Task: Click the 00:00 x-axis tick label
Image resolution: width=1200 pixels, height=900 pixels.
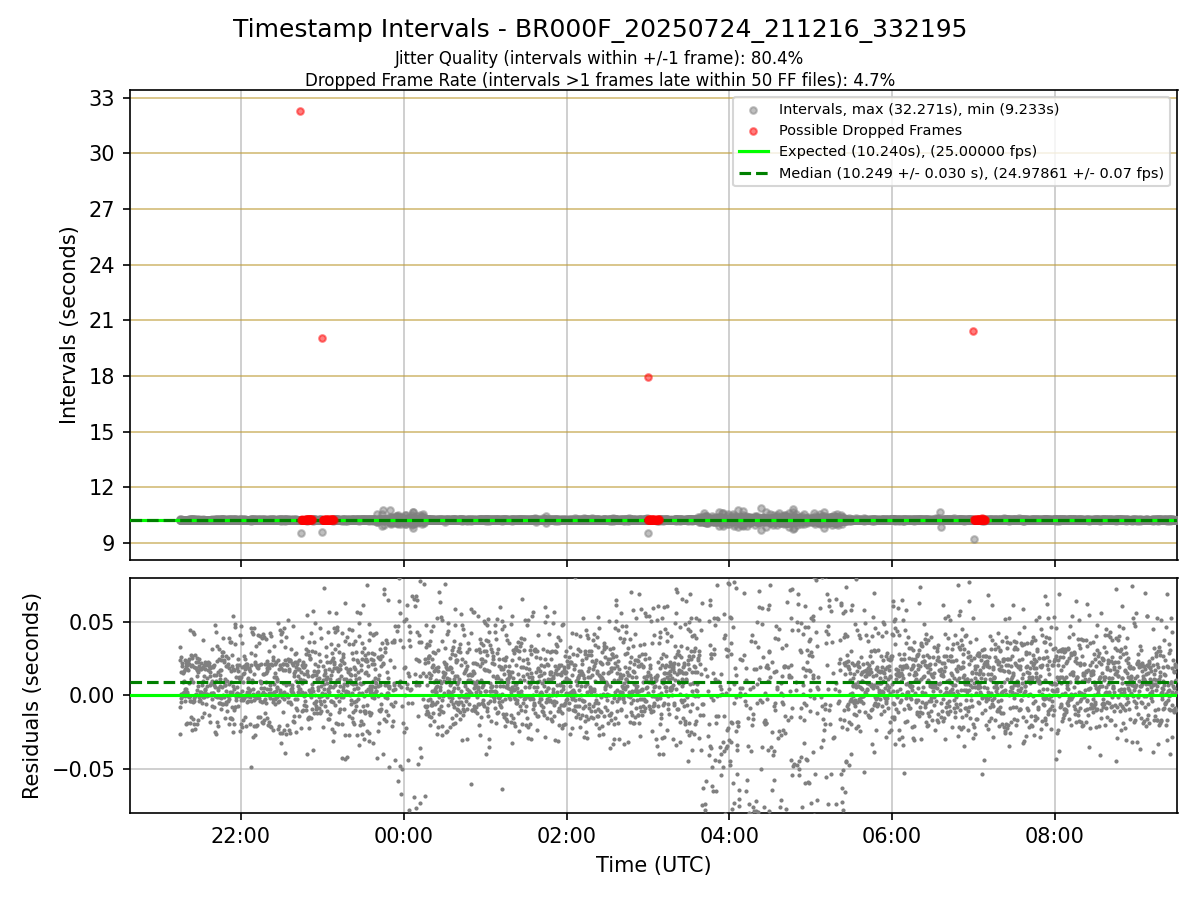Action: tap(403, 836)
